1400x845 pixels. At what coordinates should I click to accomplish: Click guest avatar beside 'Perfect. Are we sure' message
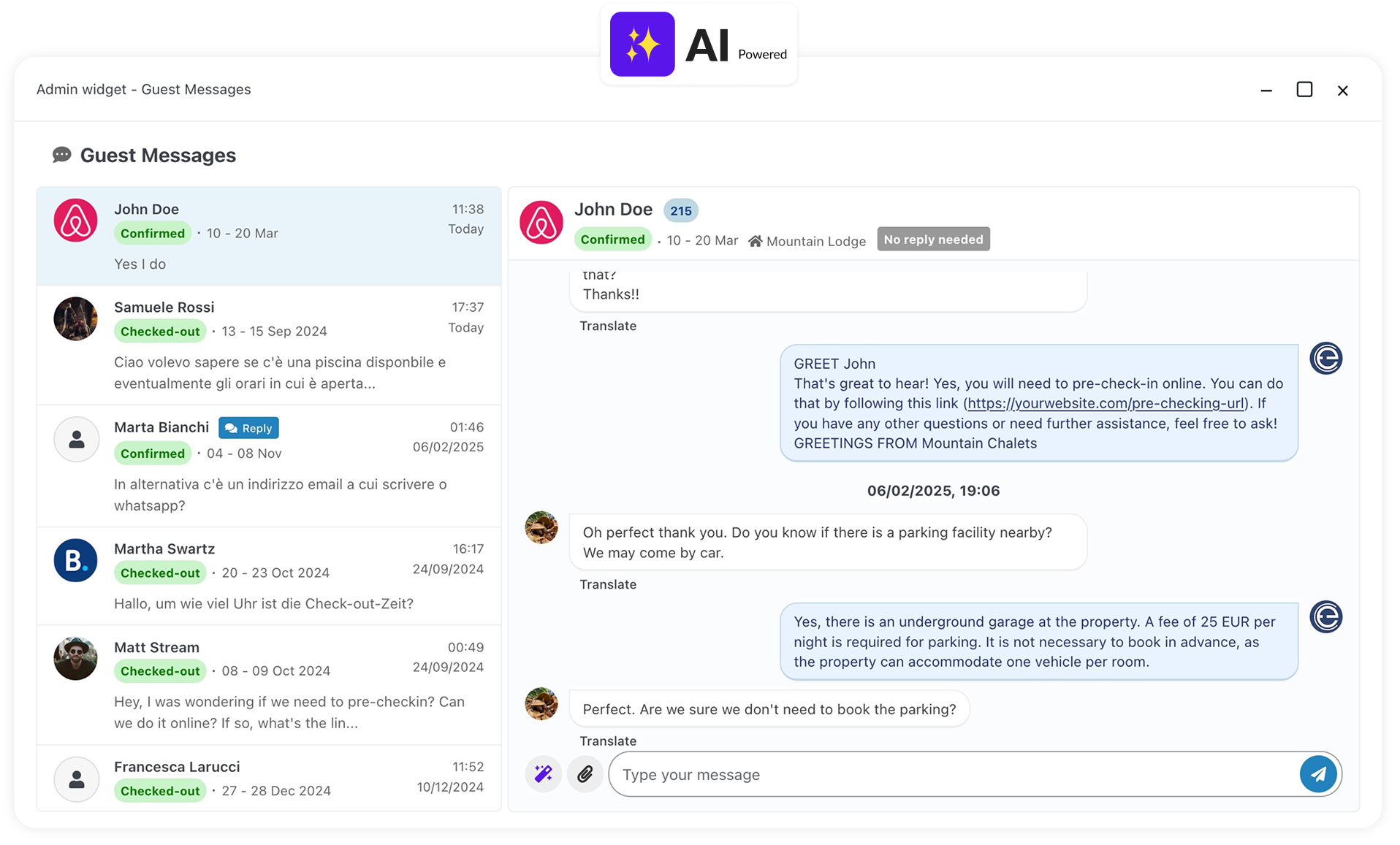[541, 704]
